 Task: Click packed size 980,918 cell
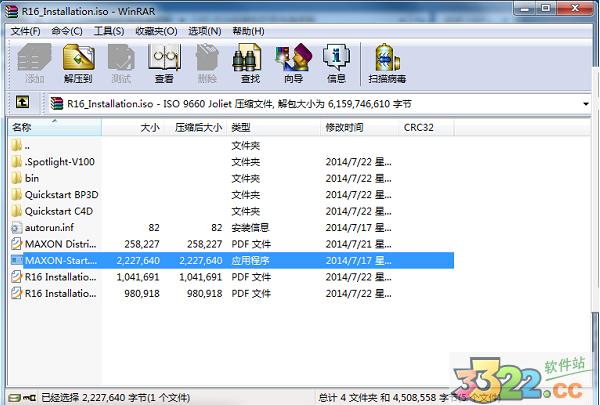(x=204, y=293)
